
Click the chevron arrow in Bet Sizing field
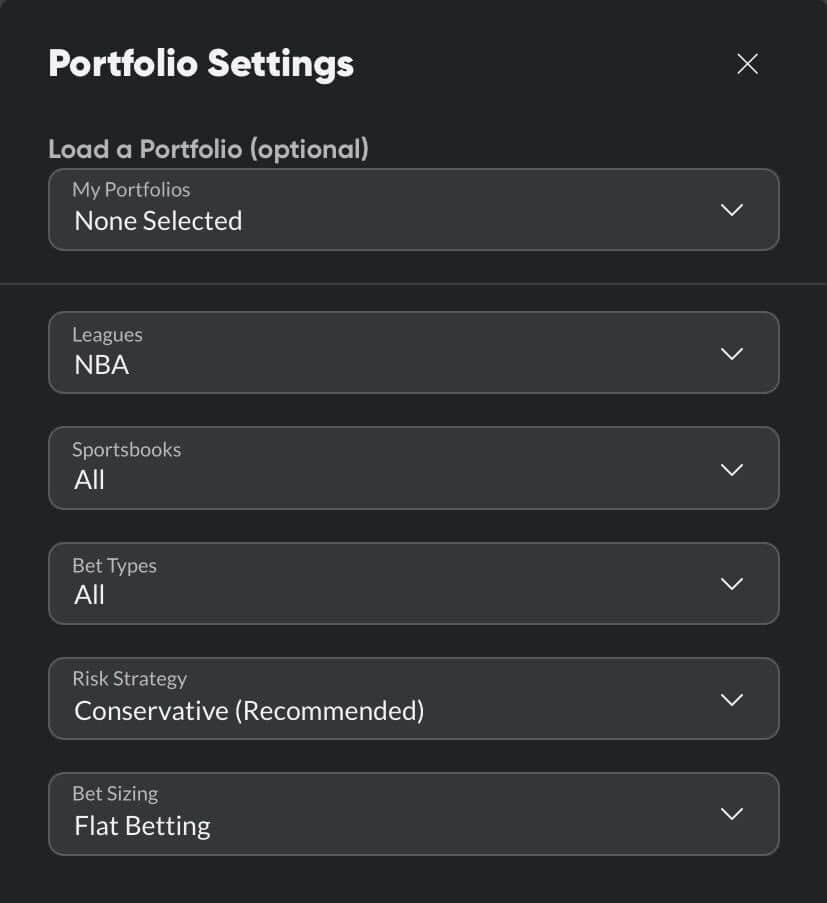click(x=732, y=814)
